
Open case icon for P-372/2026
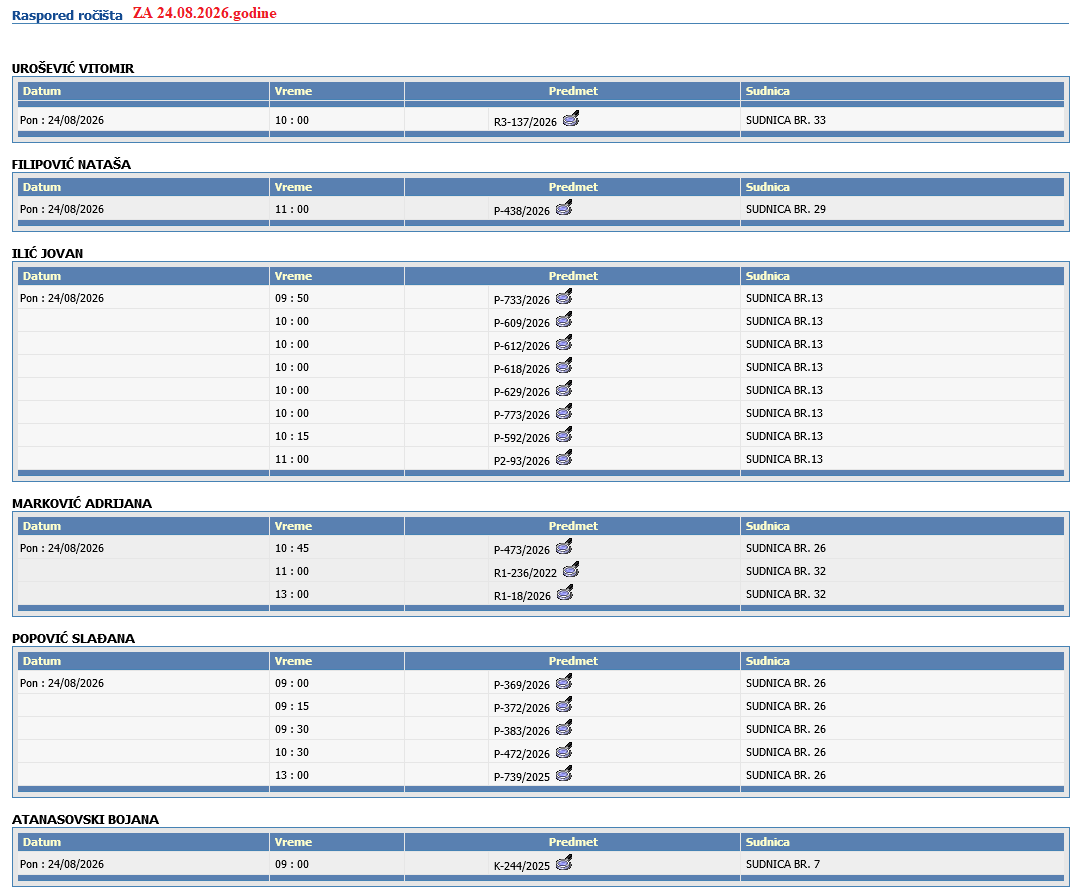click(564, 705)
